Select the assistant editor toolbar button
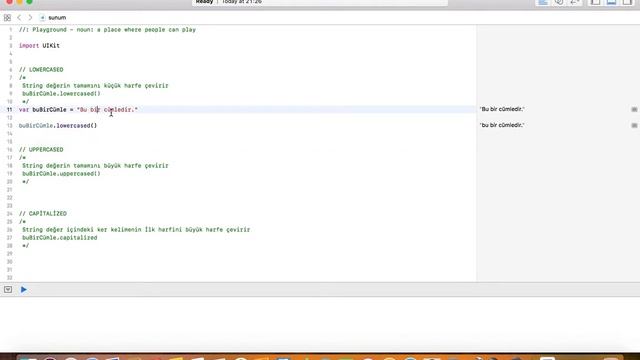 (559, 2)
